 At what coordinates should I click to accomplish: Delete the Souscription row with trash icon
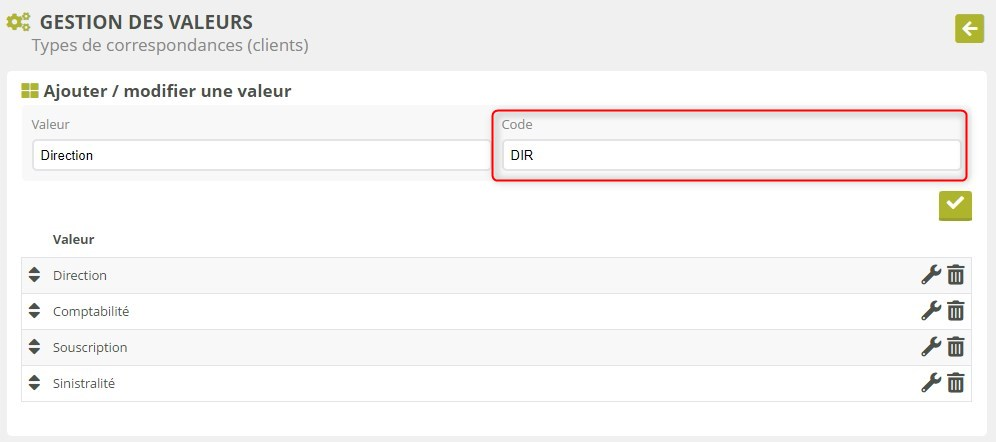[956, 347]
